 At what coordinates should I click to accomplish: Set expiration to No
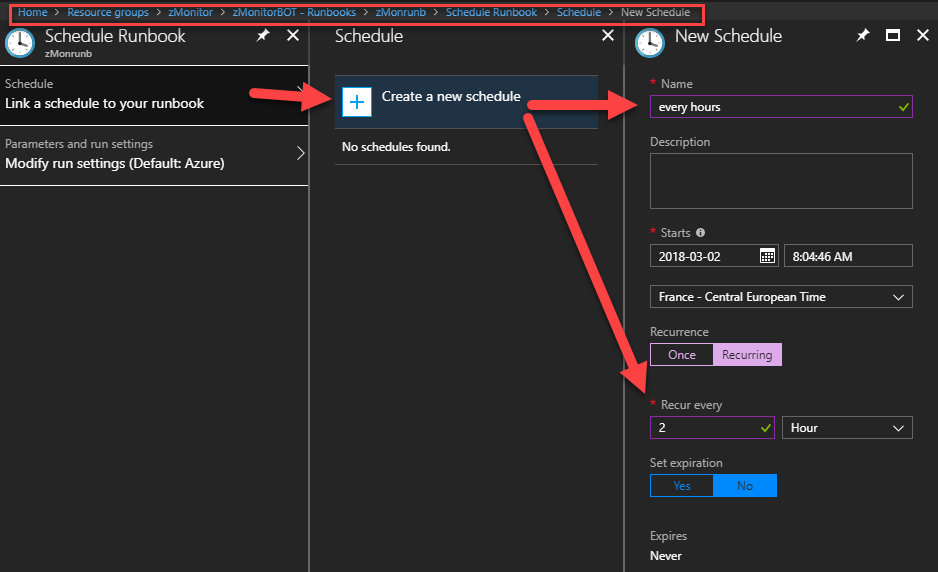pos(745,486)
